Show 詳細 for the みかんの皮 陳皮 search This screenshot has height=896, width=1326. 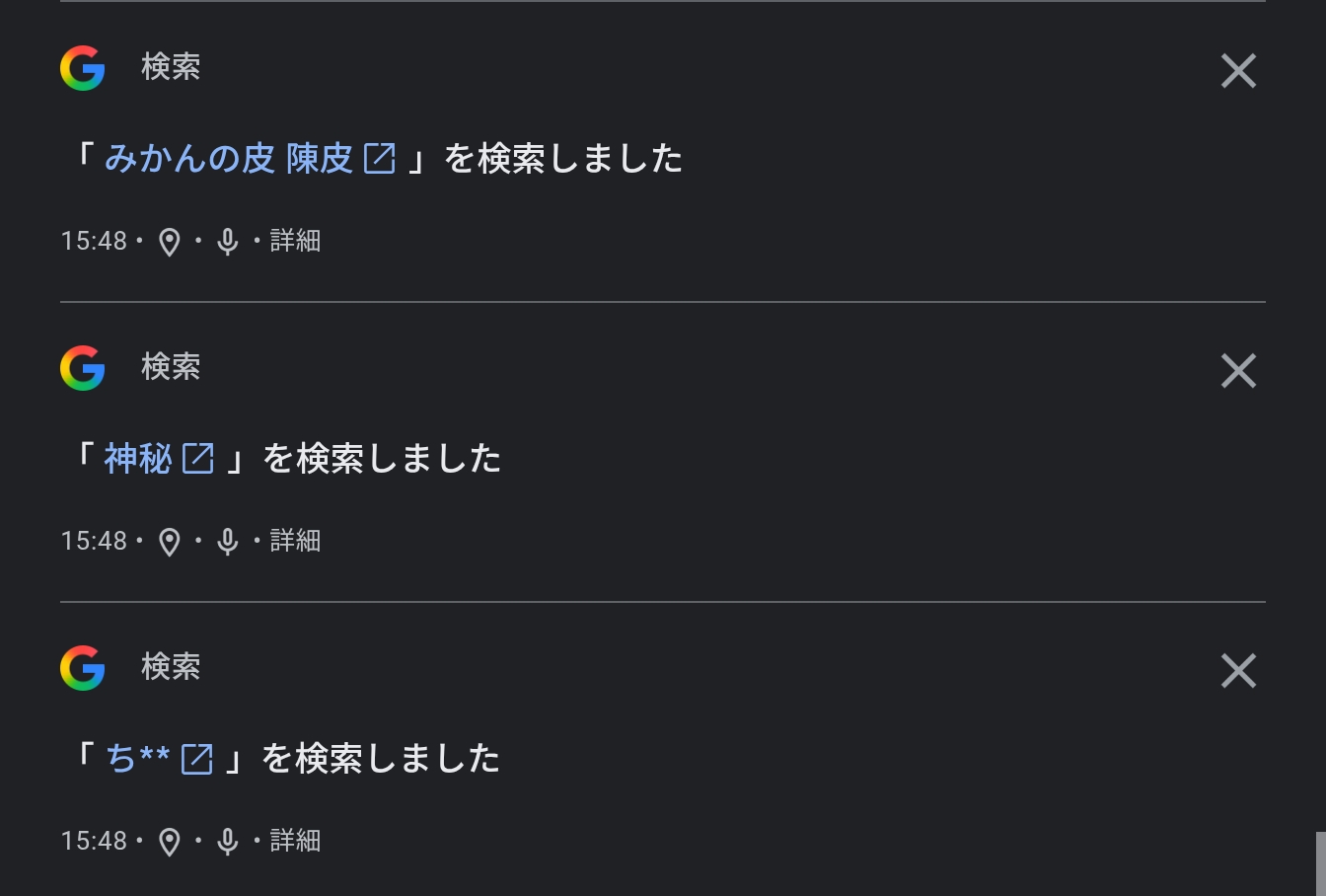[x=295, y=241]
